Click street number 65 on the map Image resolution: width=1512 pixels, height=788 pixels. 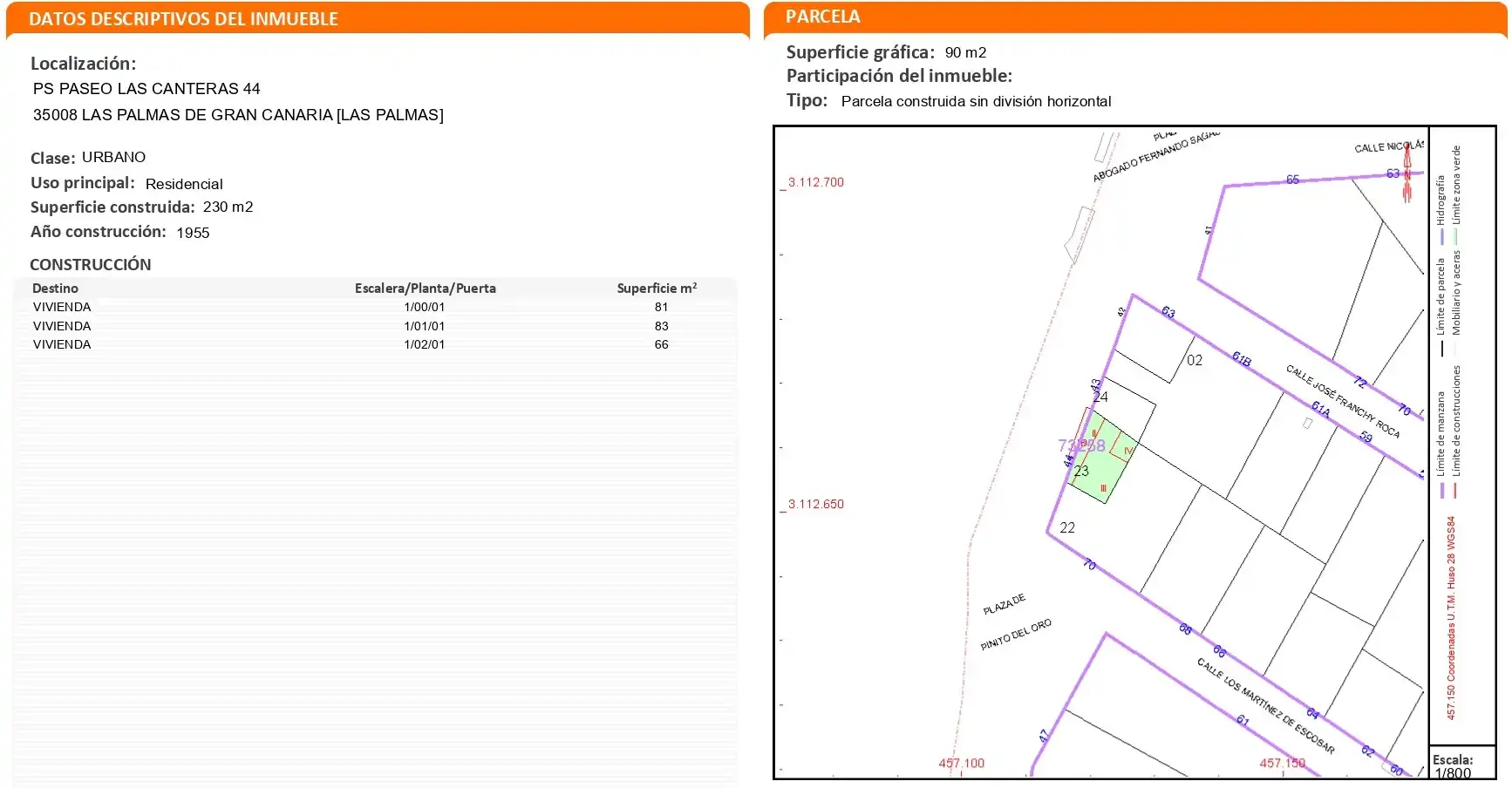1292,180
